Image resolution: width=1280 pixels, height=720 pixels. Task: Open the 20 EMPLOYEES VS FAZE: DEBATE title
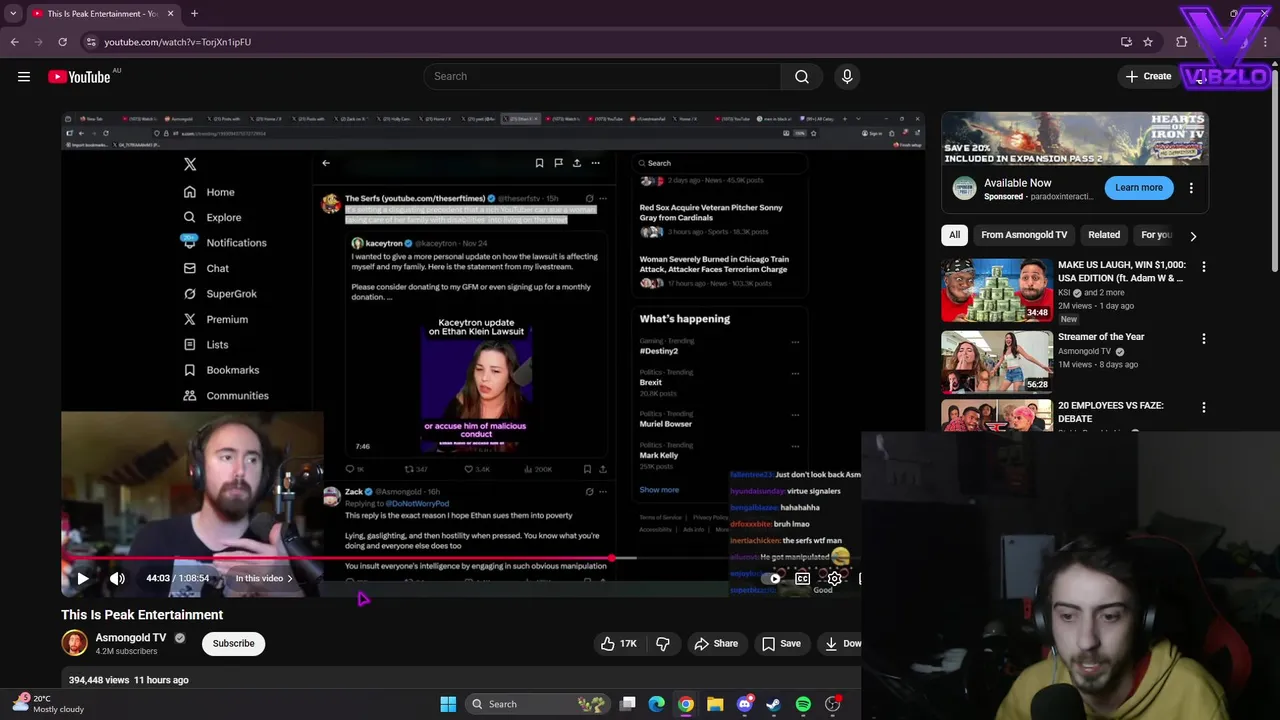tap(1110, 412)
